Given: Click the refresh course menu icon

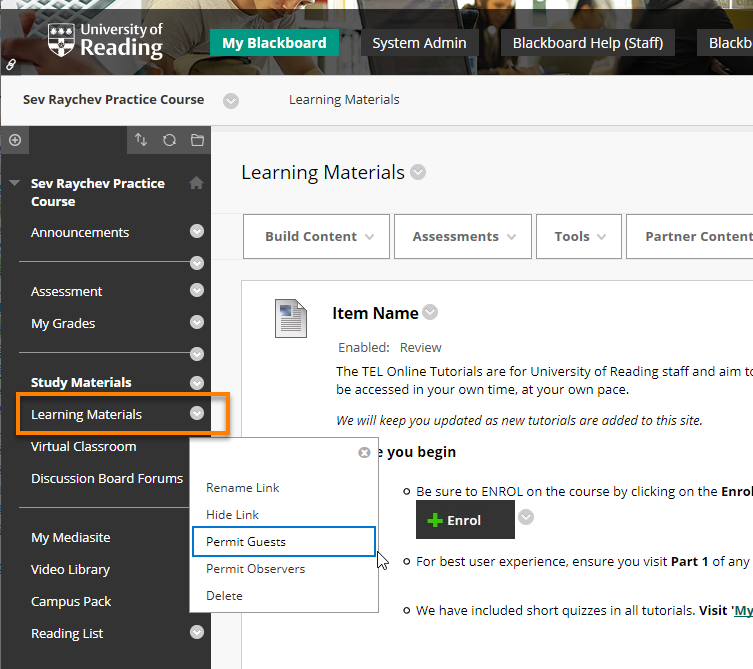Looking at the screenshot, I should 169,140.
